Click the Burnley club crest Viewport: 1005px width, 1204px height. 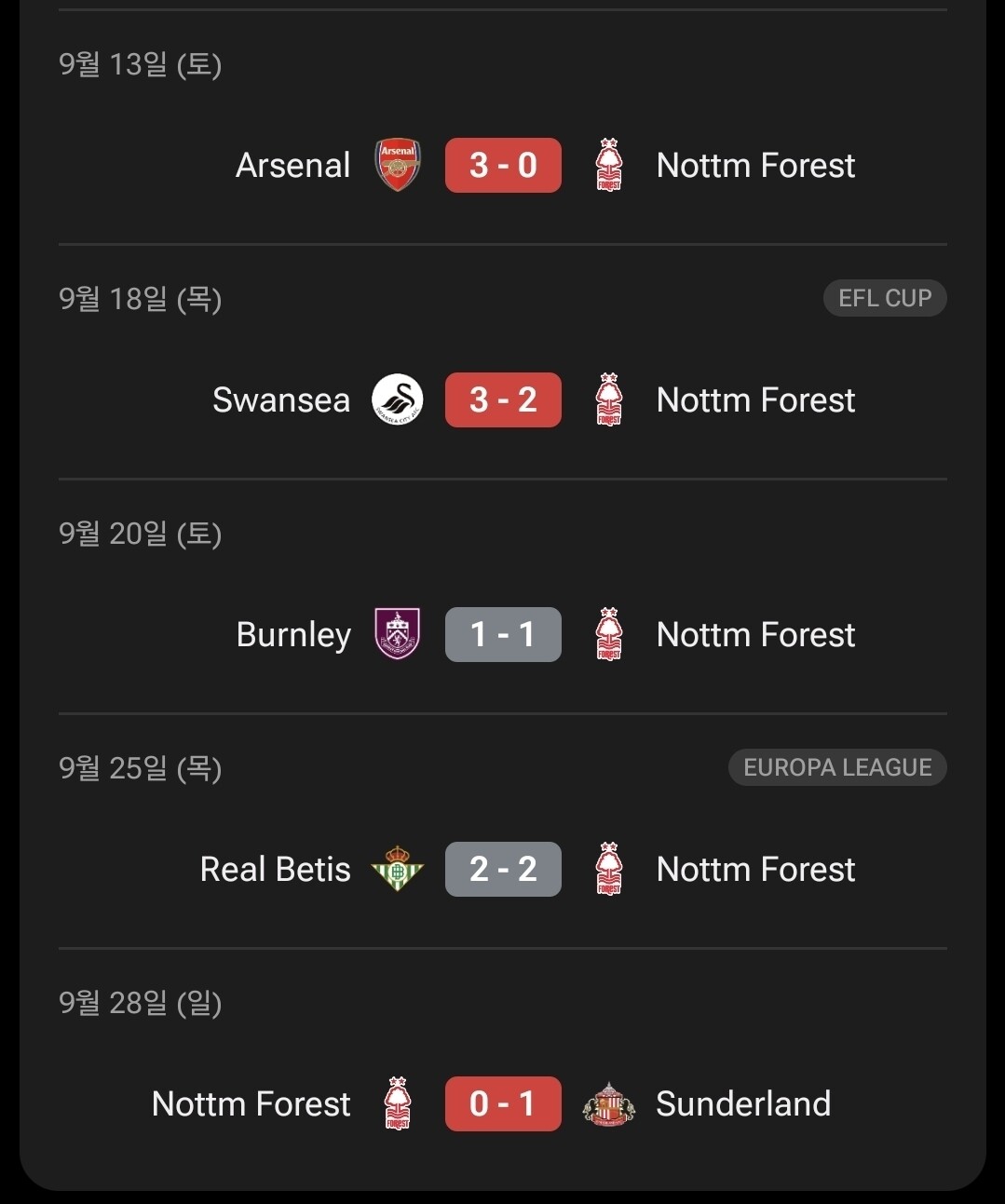[x=398, y=634]
